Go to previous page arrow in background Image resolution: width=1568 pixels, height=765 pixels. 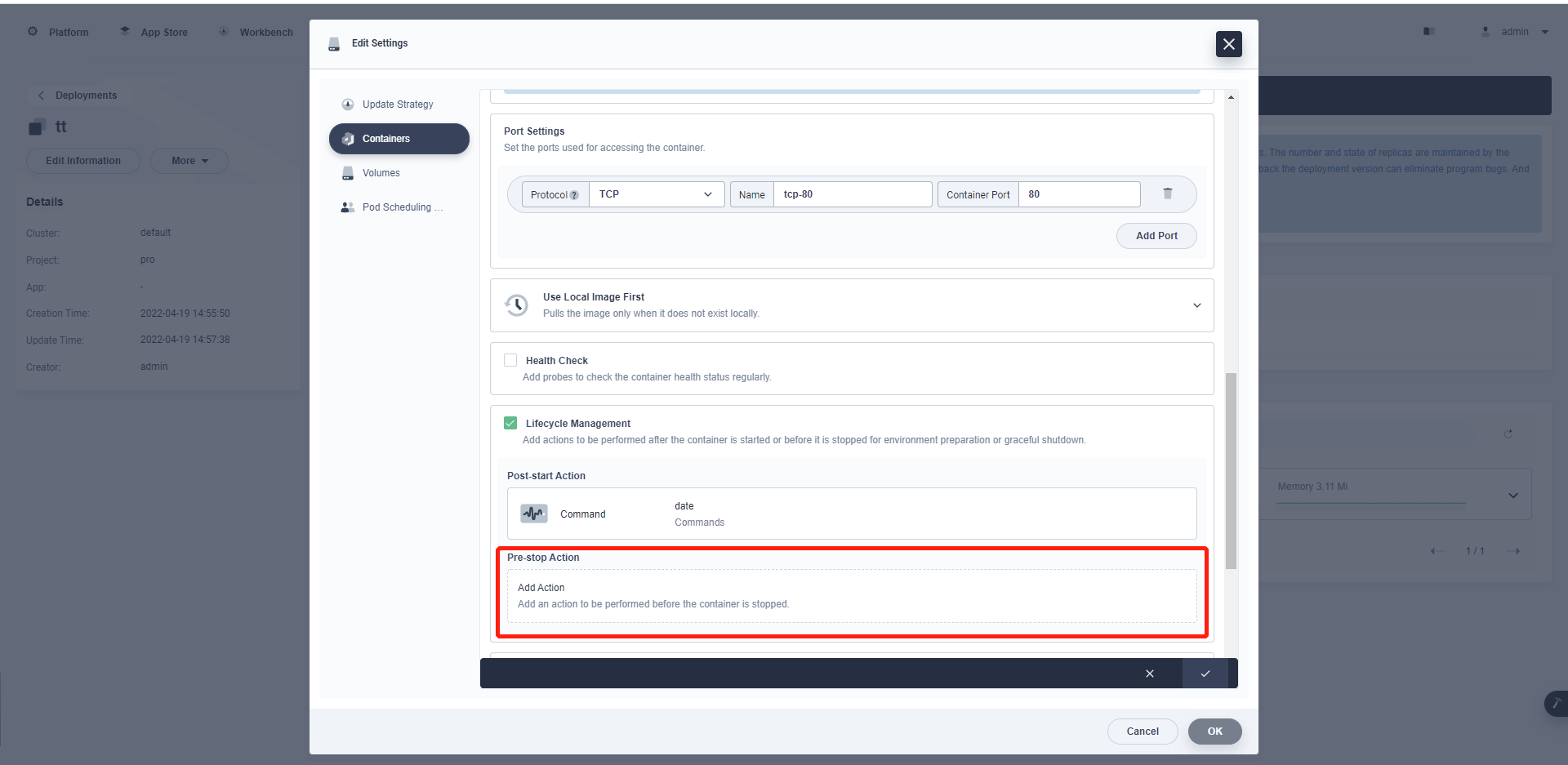click(1437, 551)
